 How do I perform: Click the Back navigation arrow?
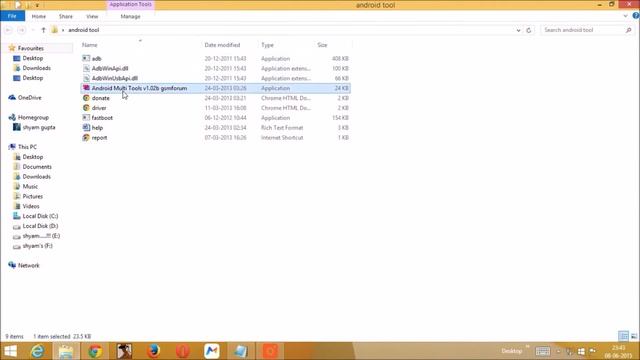click(9, 30)
